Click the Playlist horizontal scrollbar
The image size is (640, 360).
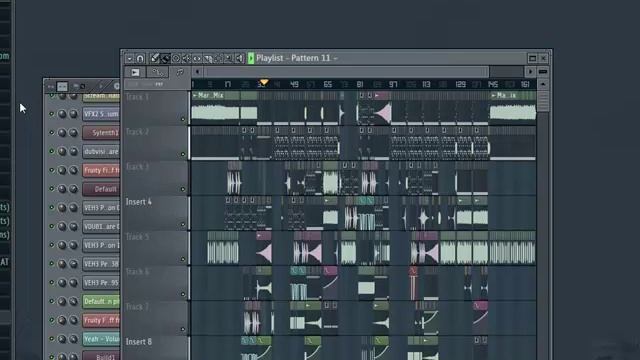tap(347, 72)
